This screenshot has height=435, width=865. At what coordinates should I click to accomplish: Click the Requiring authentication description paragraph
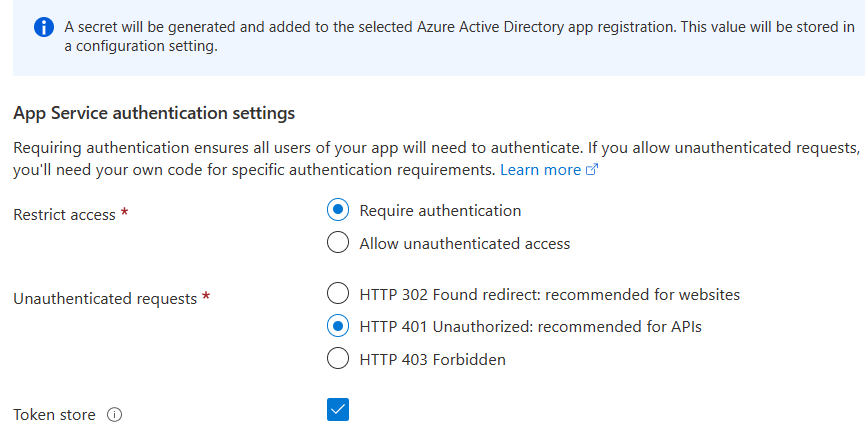click(430, 159)
